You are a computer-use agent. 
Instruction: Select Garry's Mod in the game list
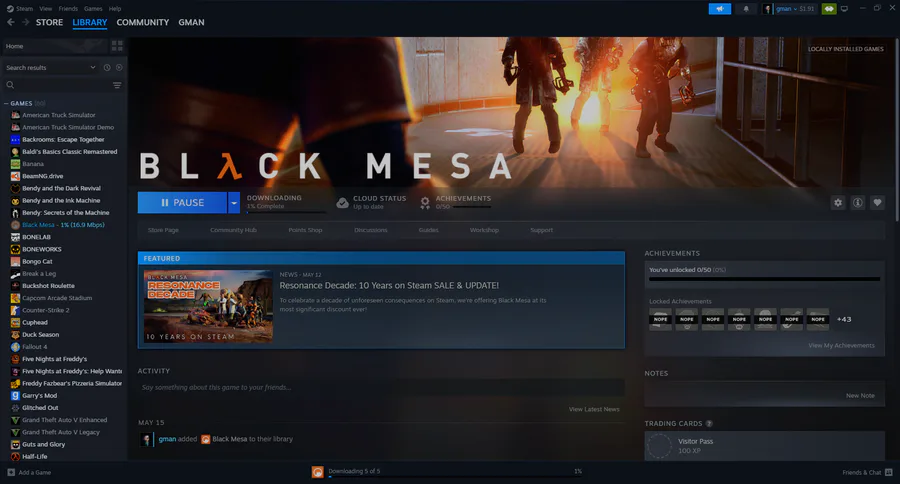tap(39, 396)
